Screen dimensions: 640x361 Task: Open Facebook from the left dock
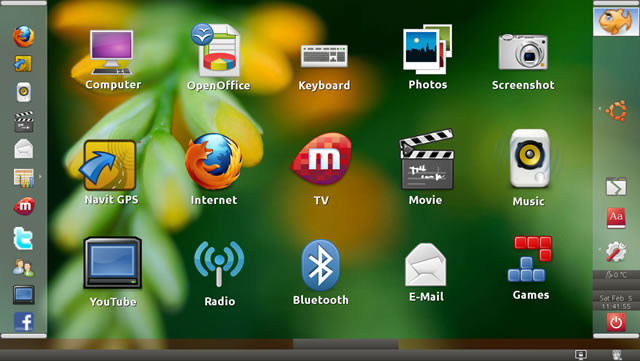[24, 322]
